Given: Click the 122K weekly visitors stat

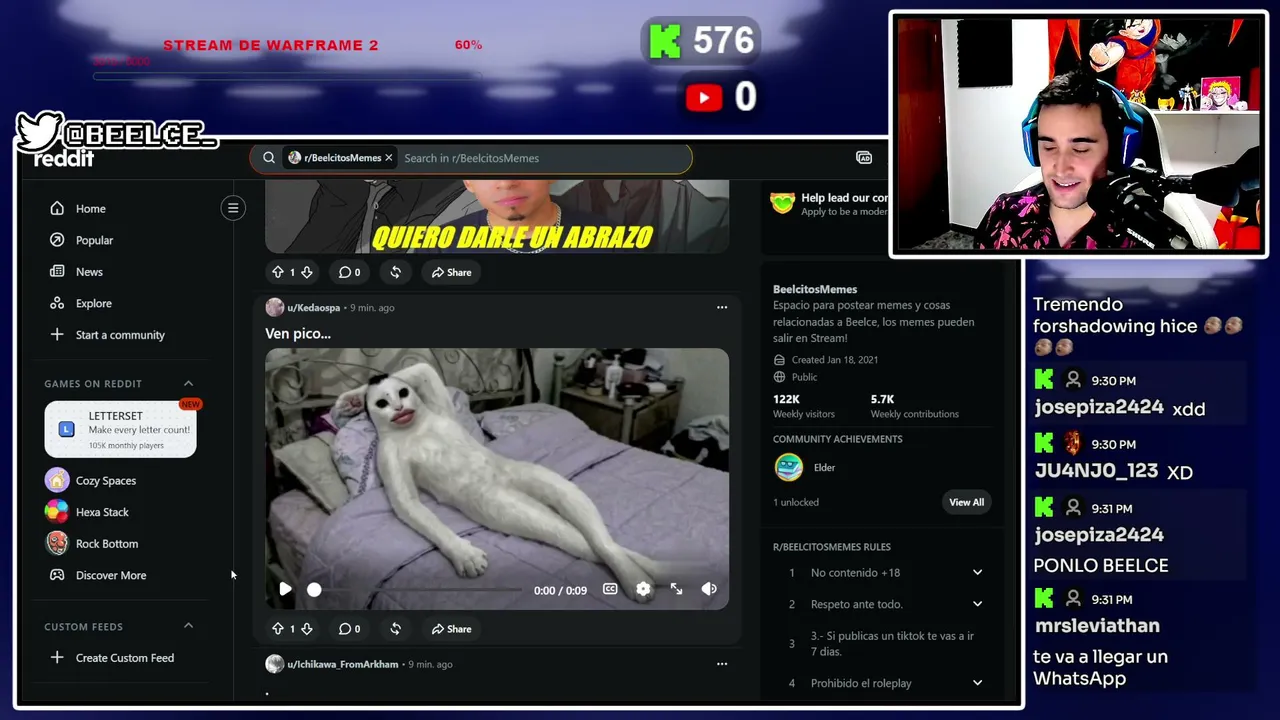Looking at the screenshot, I should point(804,406).
